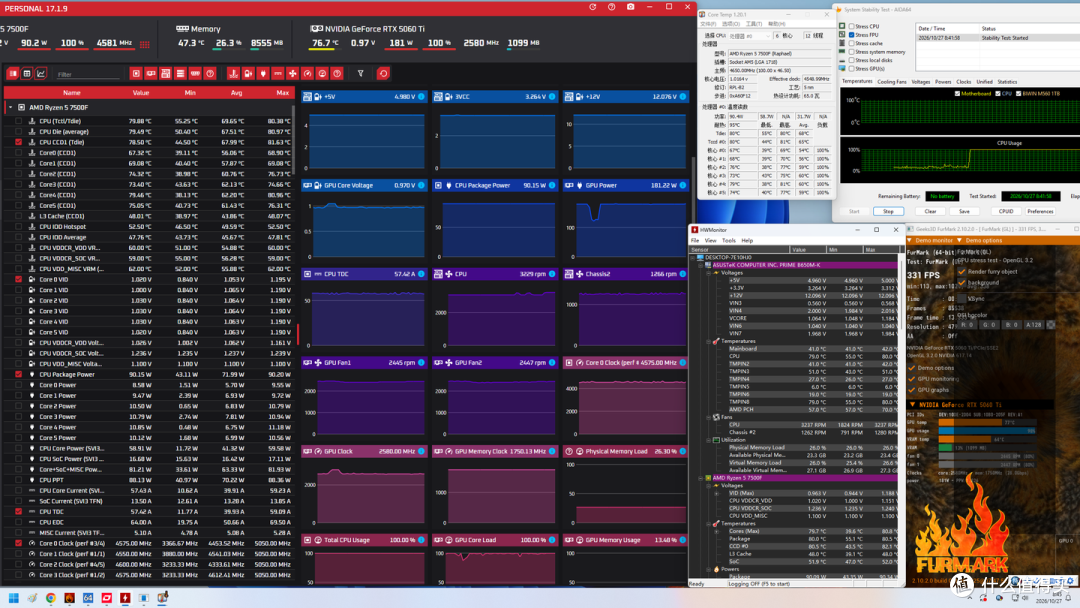Collapse the Voltages node in HWMonitor

coord(708,273)
